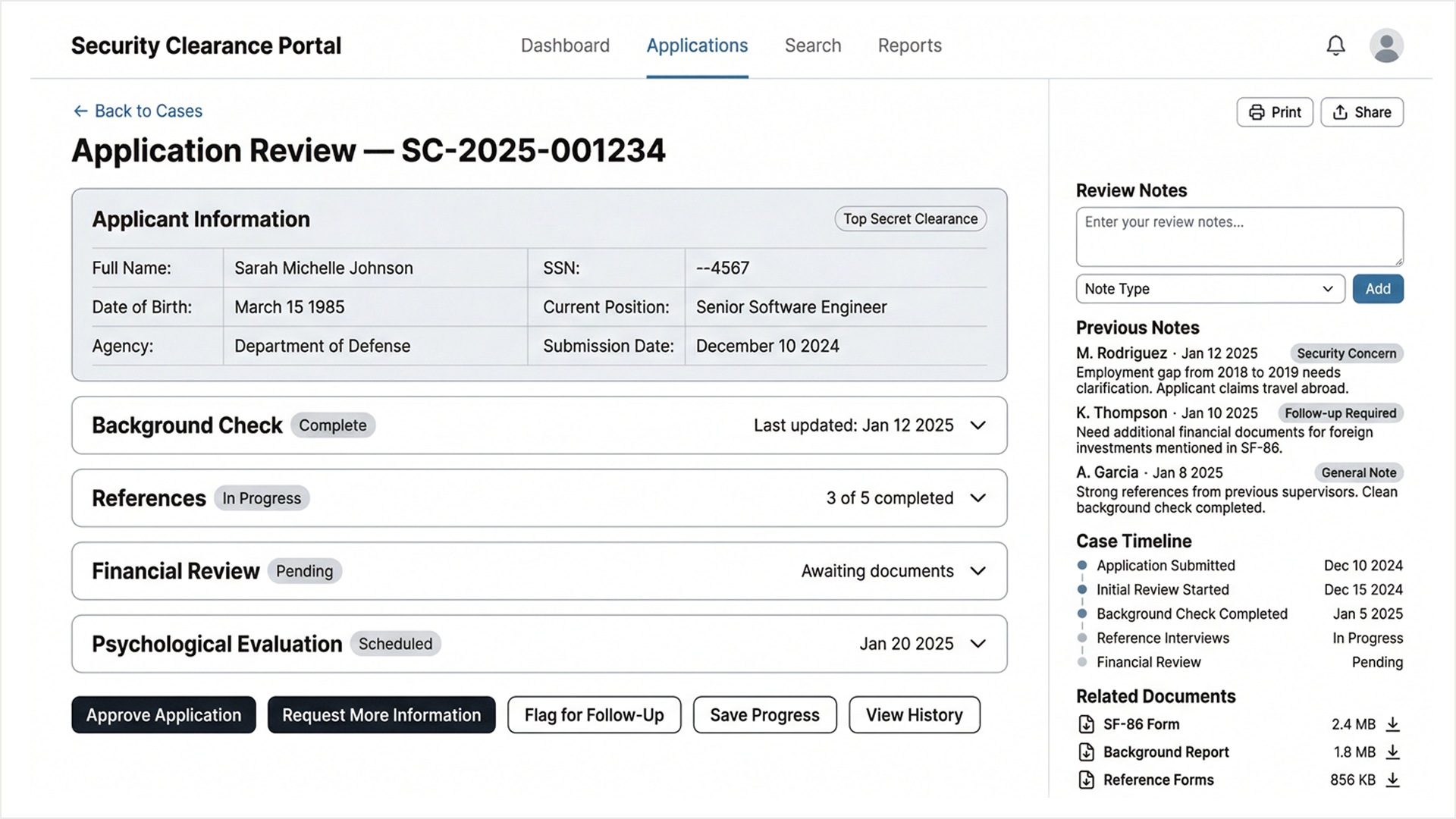Download the Background Report document
Viewport: 1456px width, 819px height.
pyautogui.click(x=1392, y=752)
